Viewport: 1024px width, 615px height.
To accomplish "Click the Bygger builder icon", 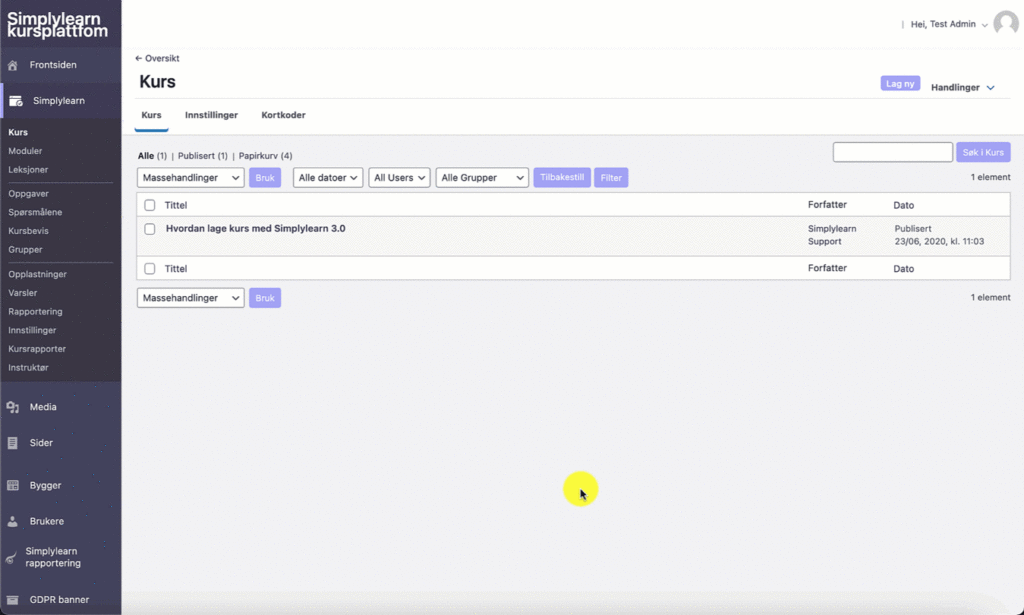I will [13, 485].
